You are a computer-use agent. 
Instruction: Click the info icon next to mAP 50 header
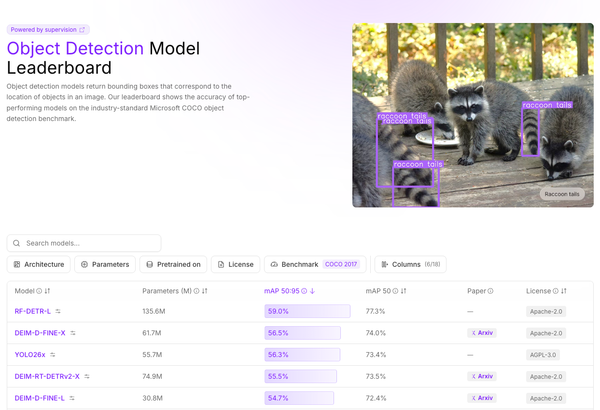click(396, 291)
